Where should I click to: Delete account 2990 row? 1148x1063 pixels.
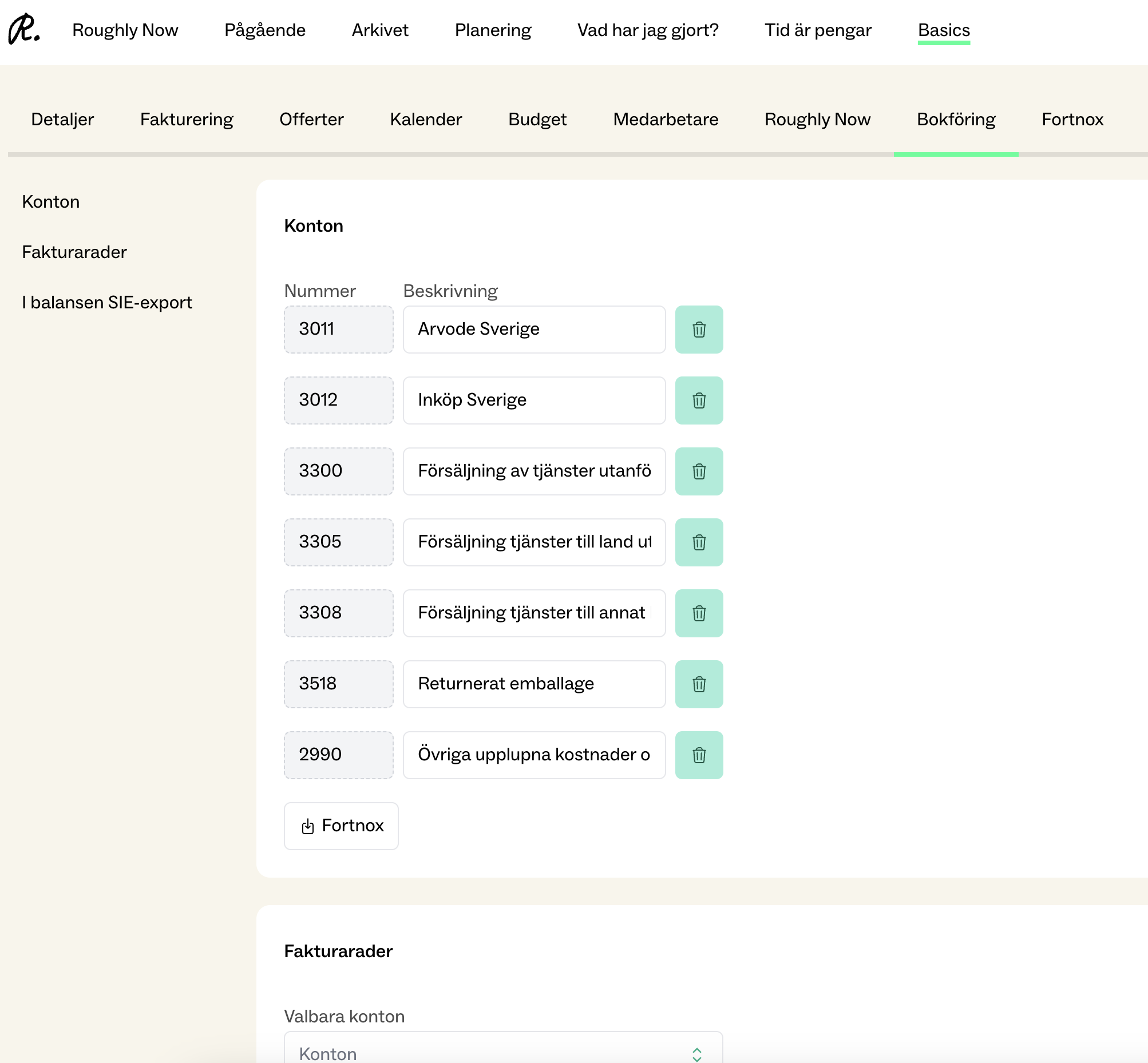pos(699,755)
